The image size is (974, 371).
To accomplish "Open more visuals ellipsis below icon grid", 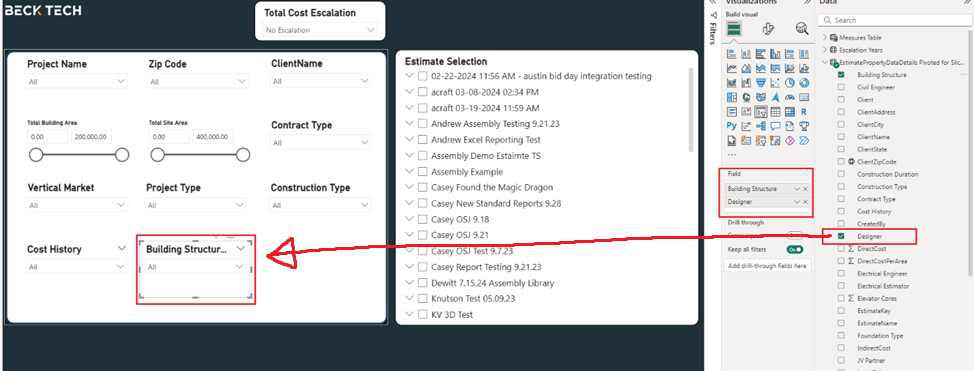I will (732, 155).
